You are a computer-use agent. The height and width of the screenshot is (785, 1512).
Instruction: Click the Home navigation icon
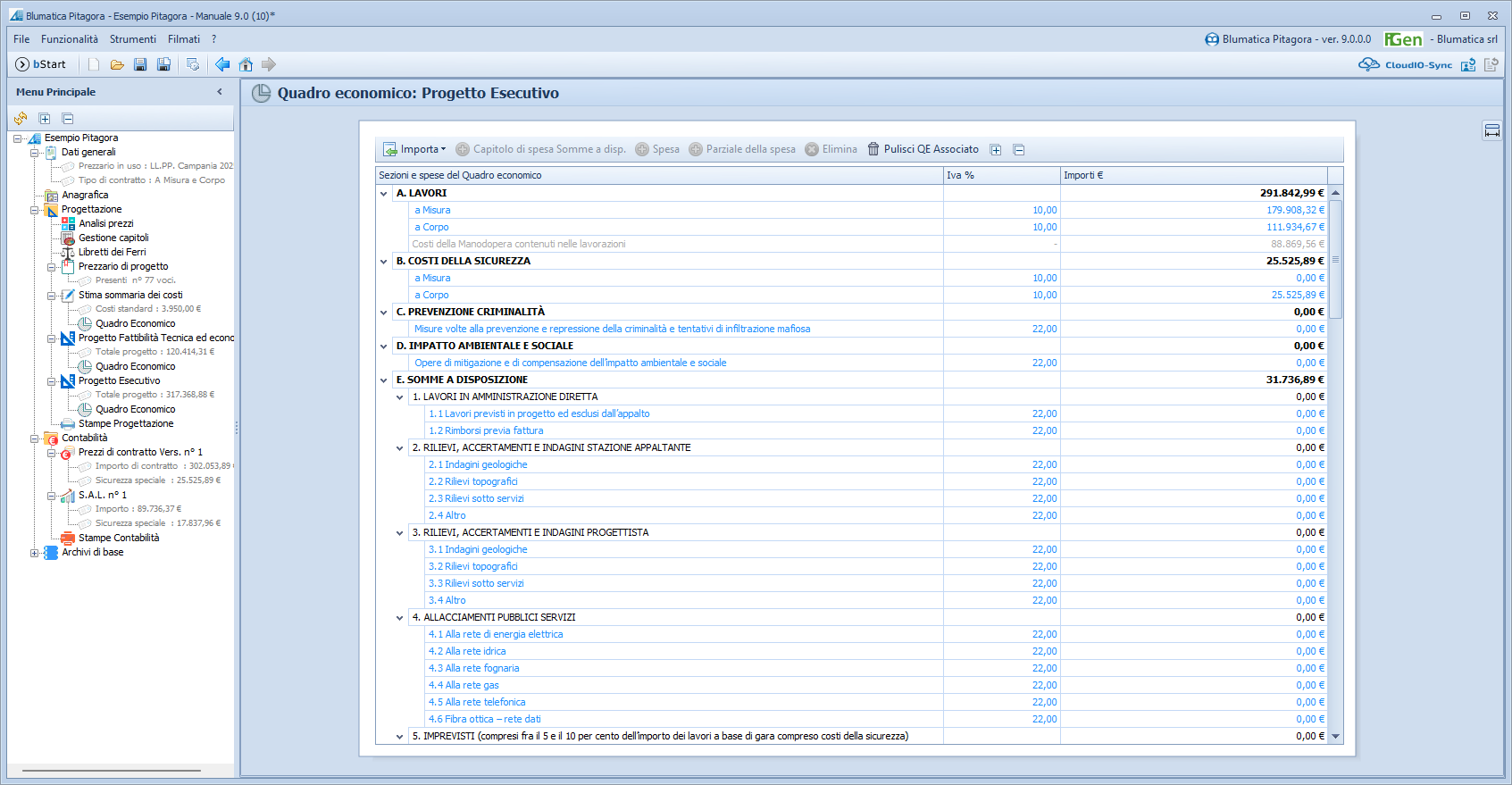pos(246,64)
